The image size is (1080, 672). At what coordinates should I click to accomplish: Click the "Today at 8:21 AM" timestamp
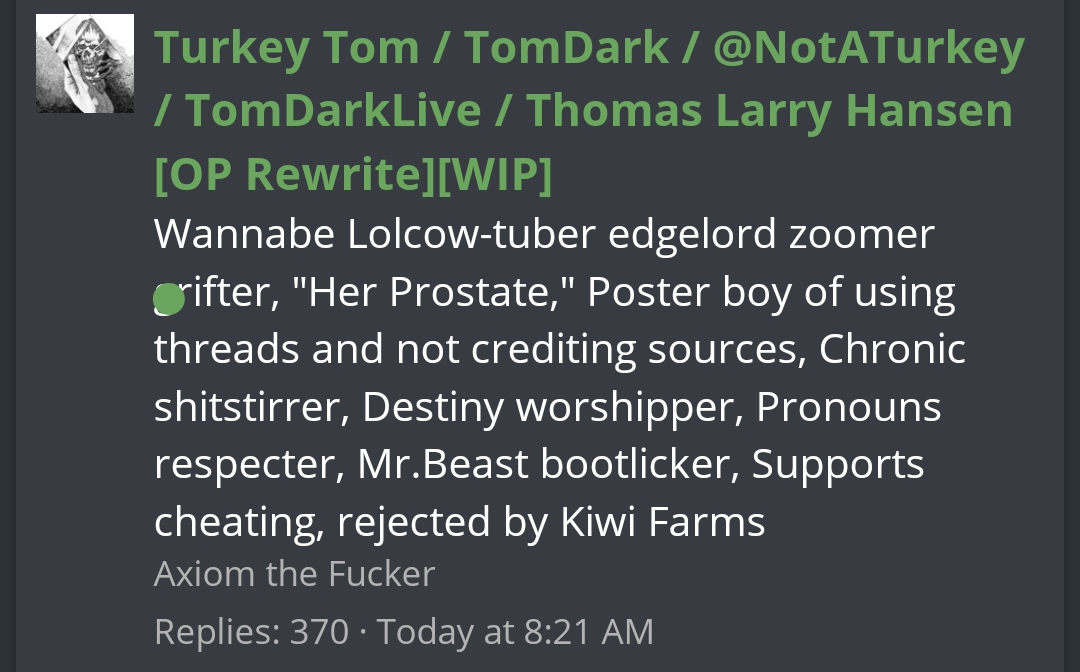(515, 632)
